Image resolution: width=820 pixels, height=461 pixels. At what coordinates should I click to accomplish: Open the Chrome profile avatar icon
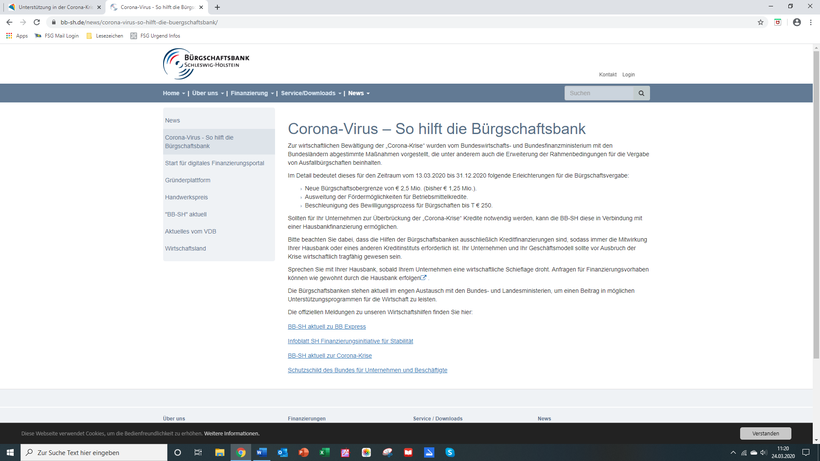796,22
